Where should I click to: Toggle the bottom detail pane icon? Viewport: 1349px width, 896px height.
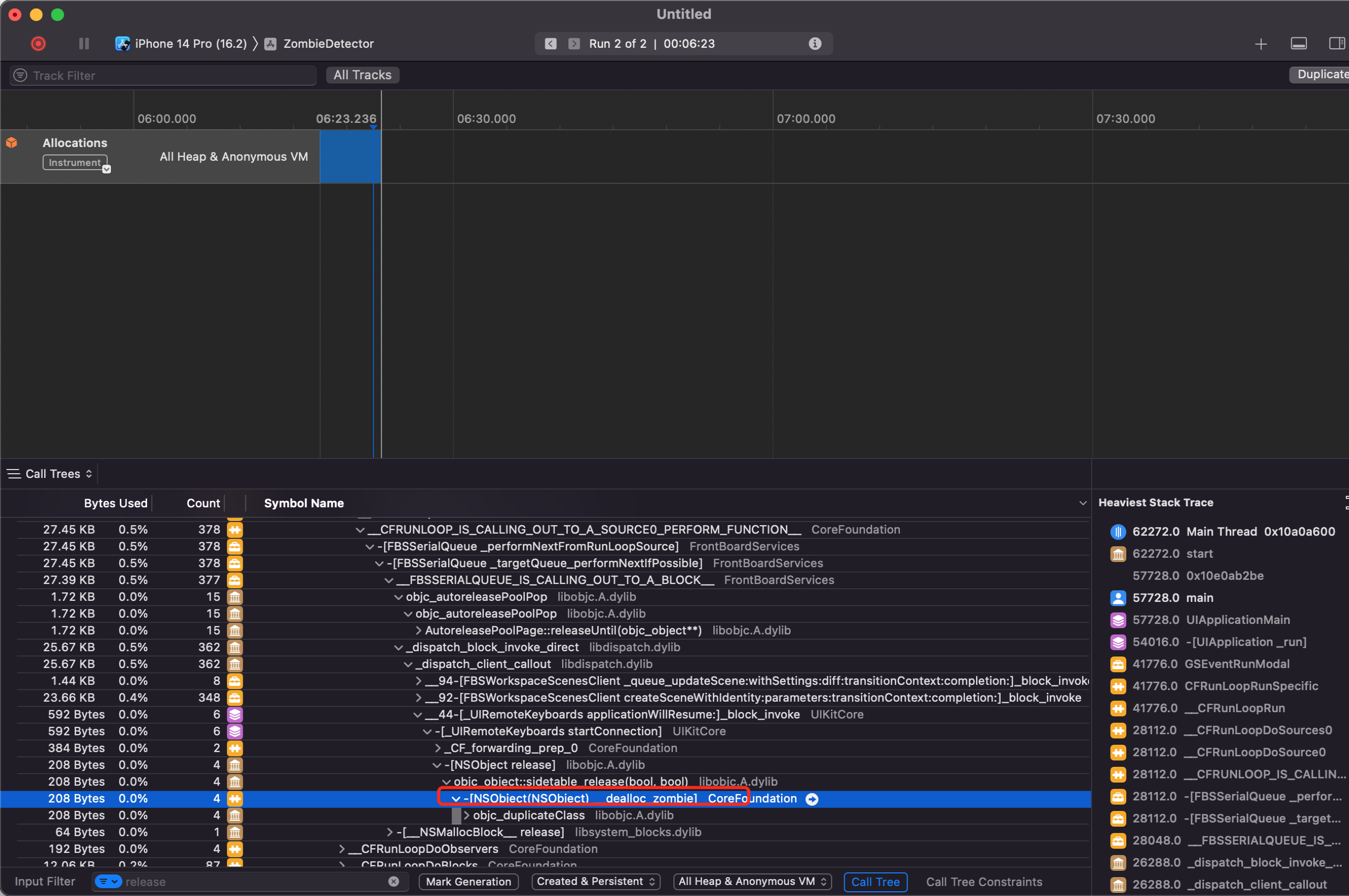tap(1298, 44)
